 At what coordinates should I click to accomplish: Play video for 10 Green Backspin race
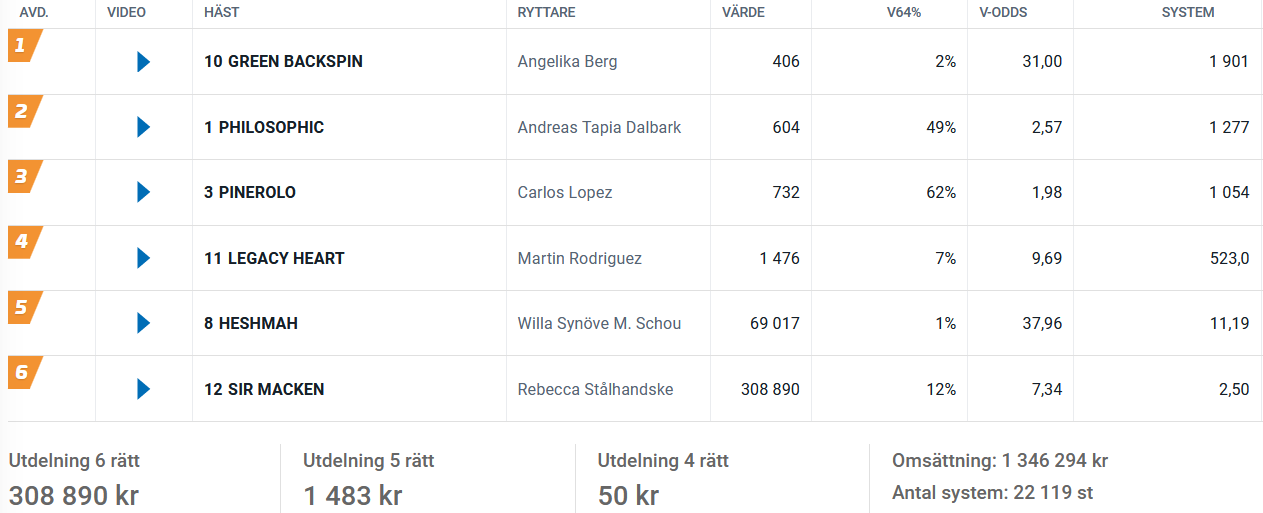[143, 62]
